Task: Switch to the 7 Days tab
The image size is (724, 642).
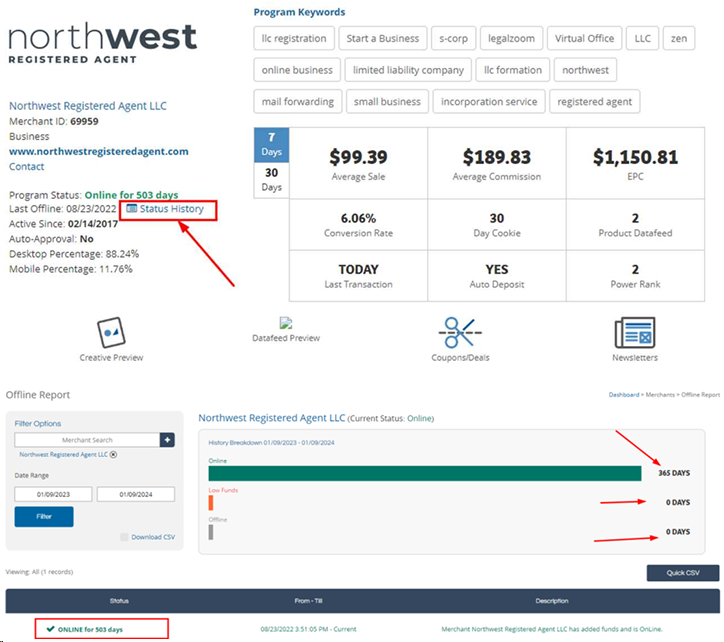Action: 272,145
